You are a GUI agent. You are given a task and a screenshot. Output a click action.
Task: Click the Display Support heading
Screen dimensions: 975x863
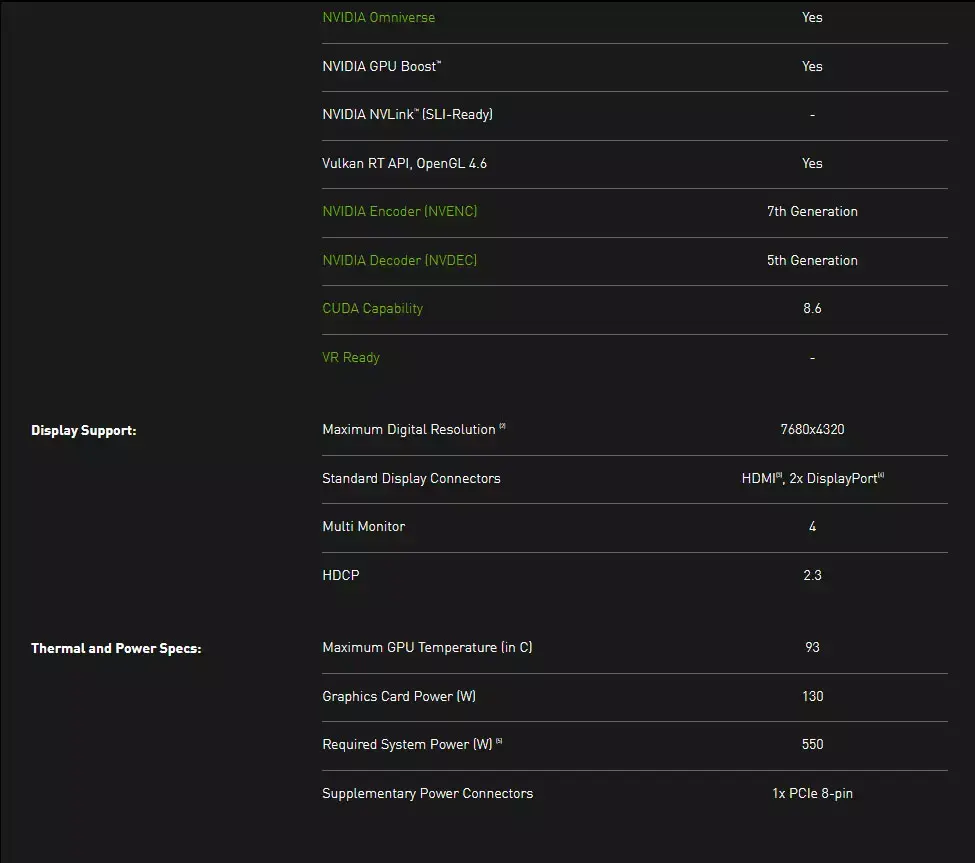click(83, 430)
